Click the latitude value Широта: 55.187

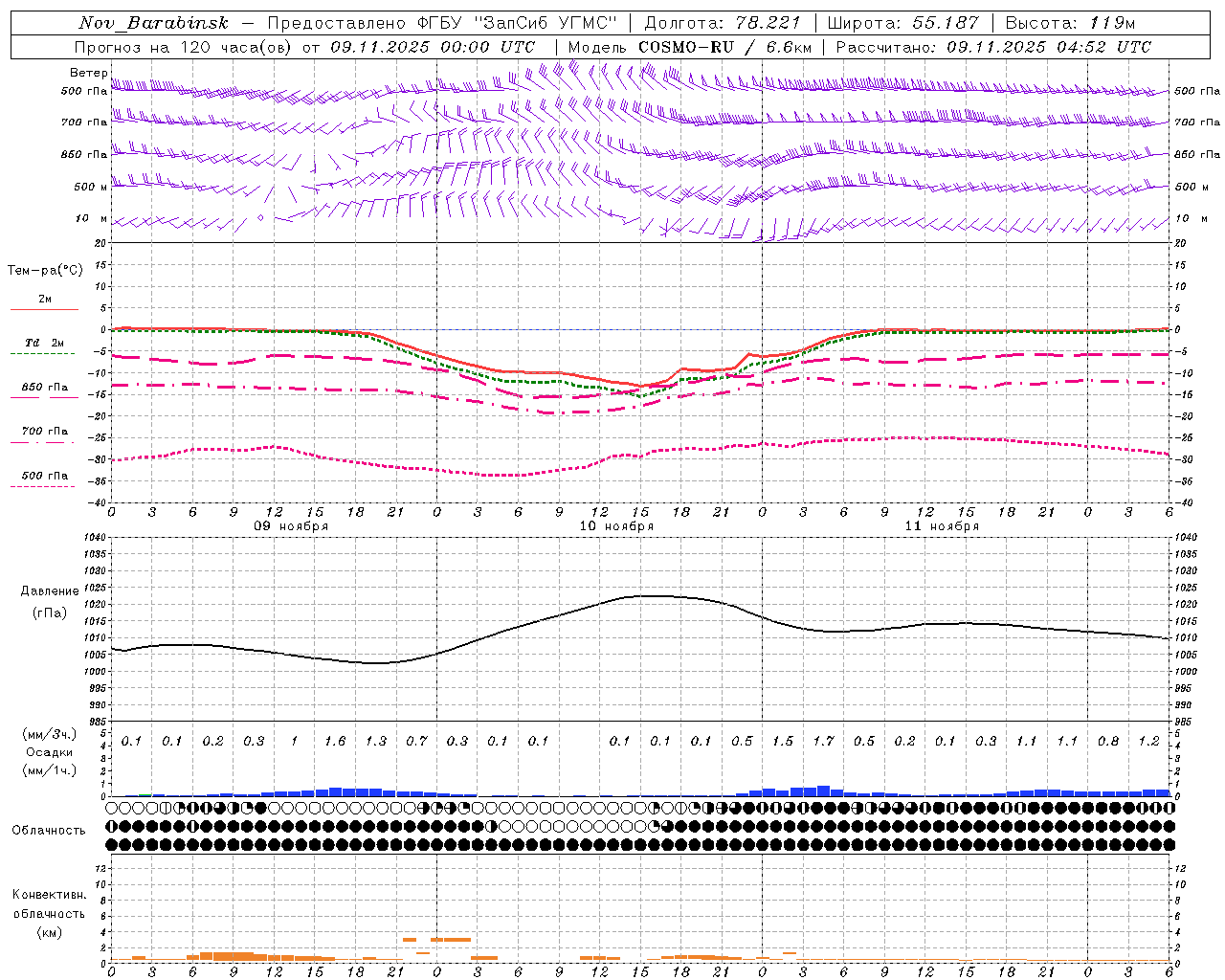903,23
